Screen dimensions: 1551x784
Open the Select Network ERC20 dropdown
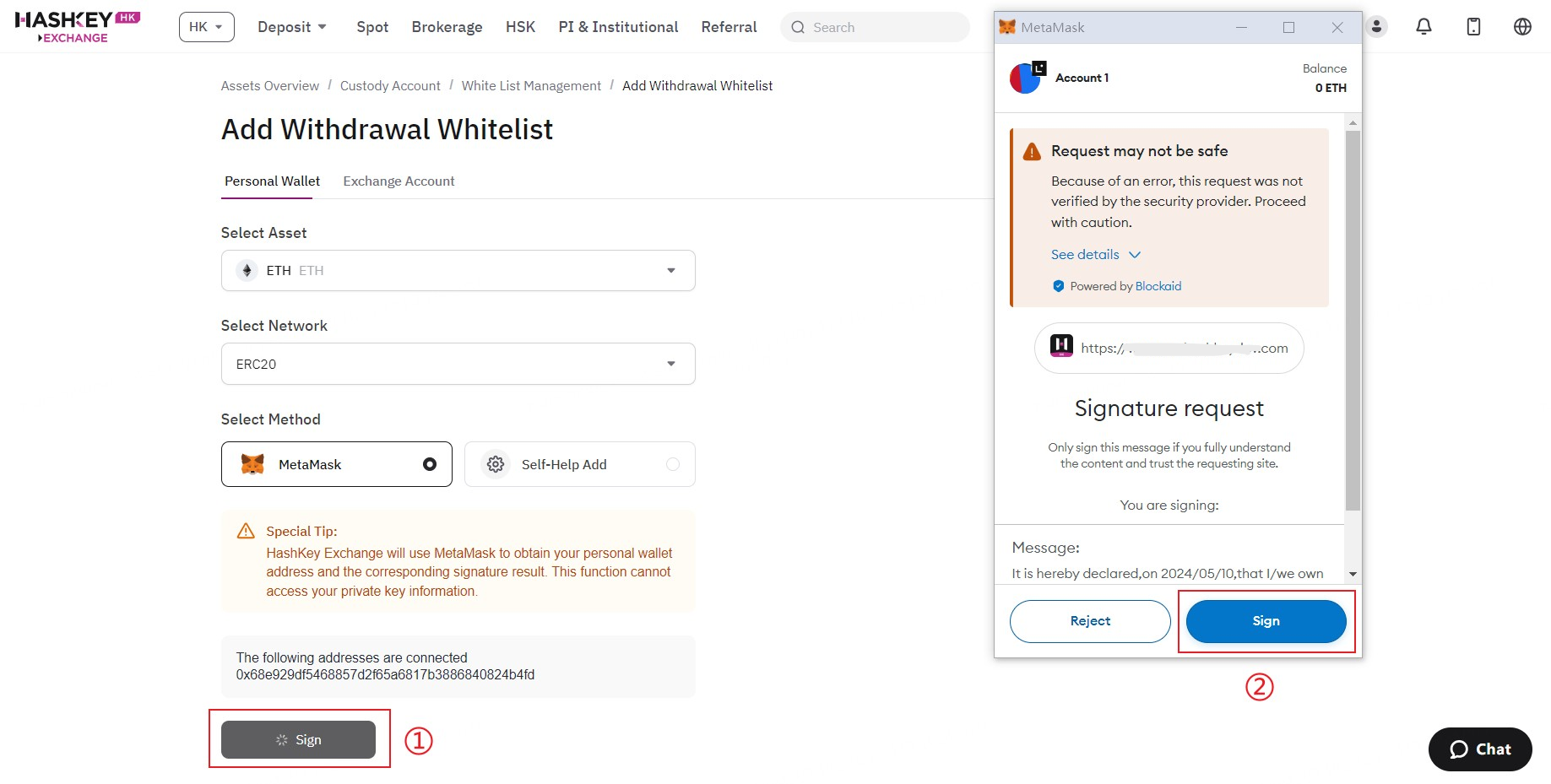458,364
